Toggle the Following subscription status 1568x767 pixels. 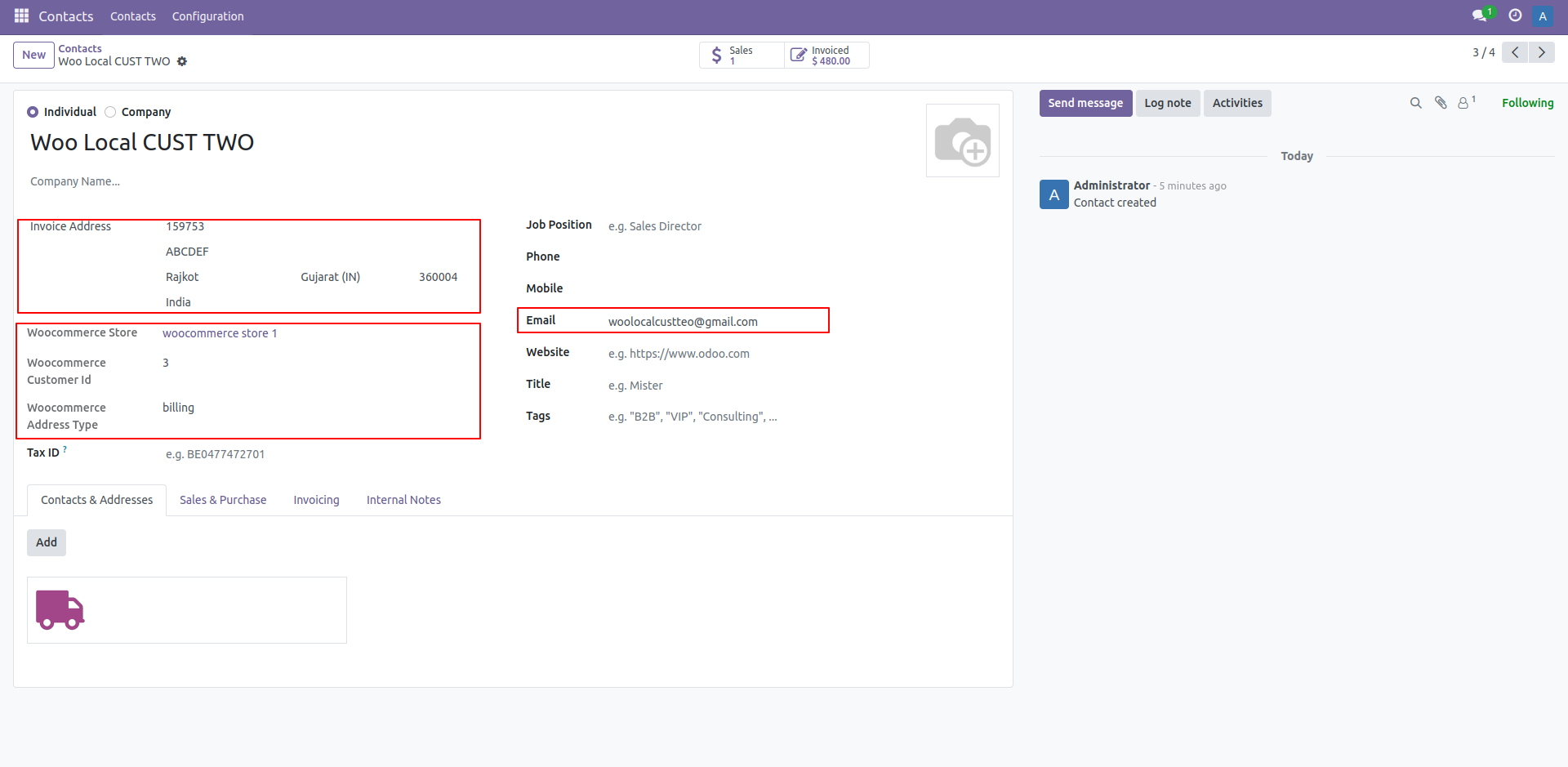pyautogui.click(x=1527, y=103)
